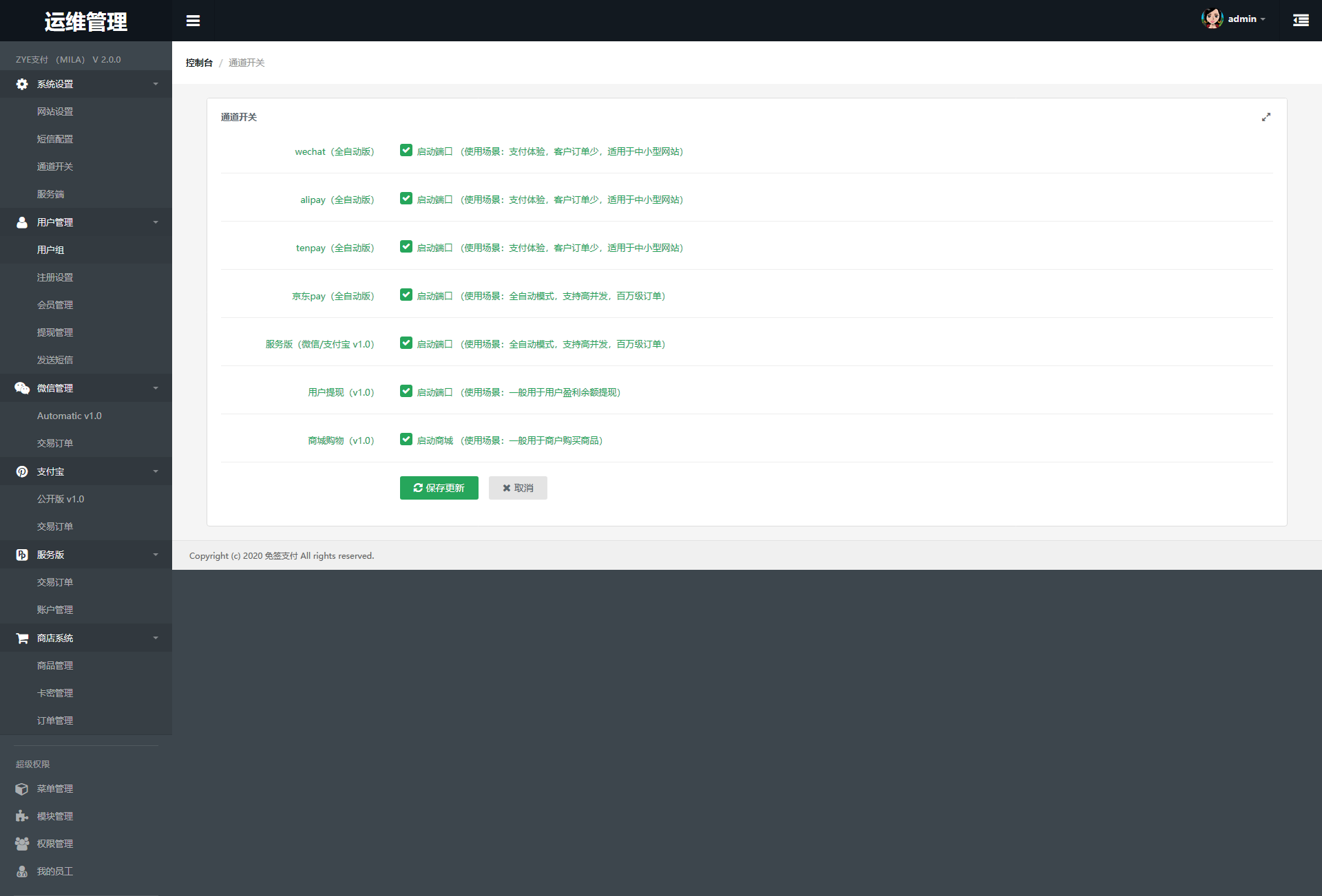
Task: Click the 取消 cancel button
Action: 518,488
